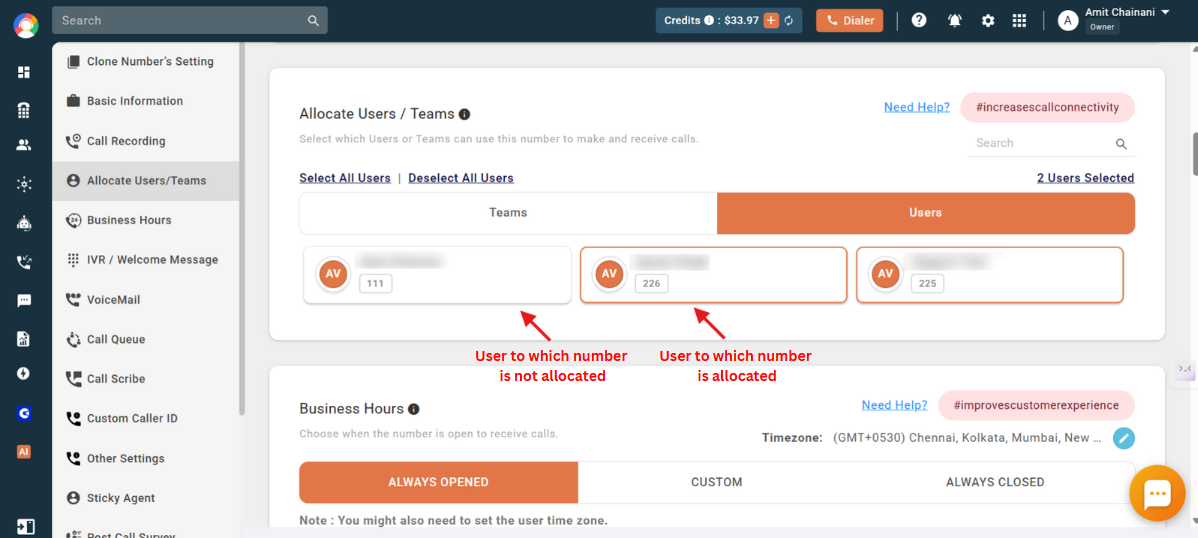Open the dial-pad numbers icon in the left rail
The height and width of the screenshot is (538, 1198).
(24, 111)
